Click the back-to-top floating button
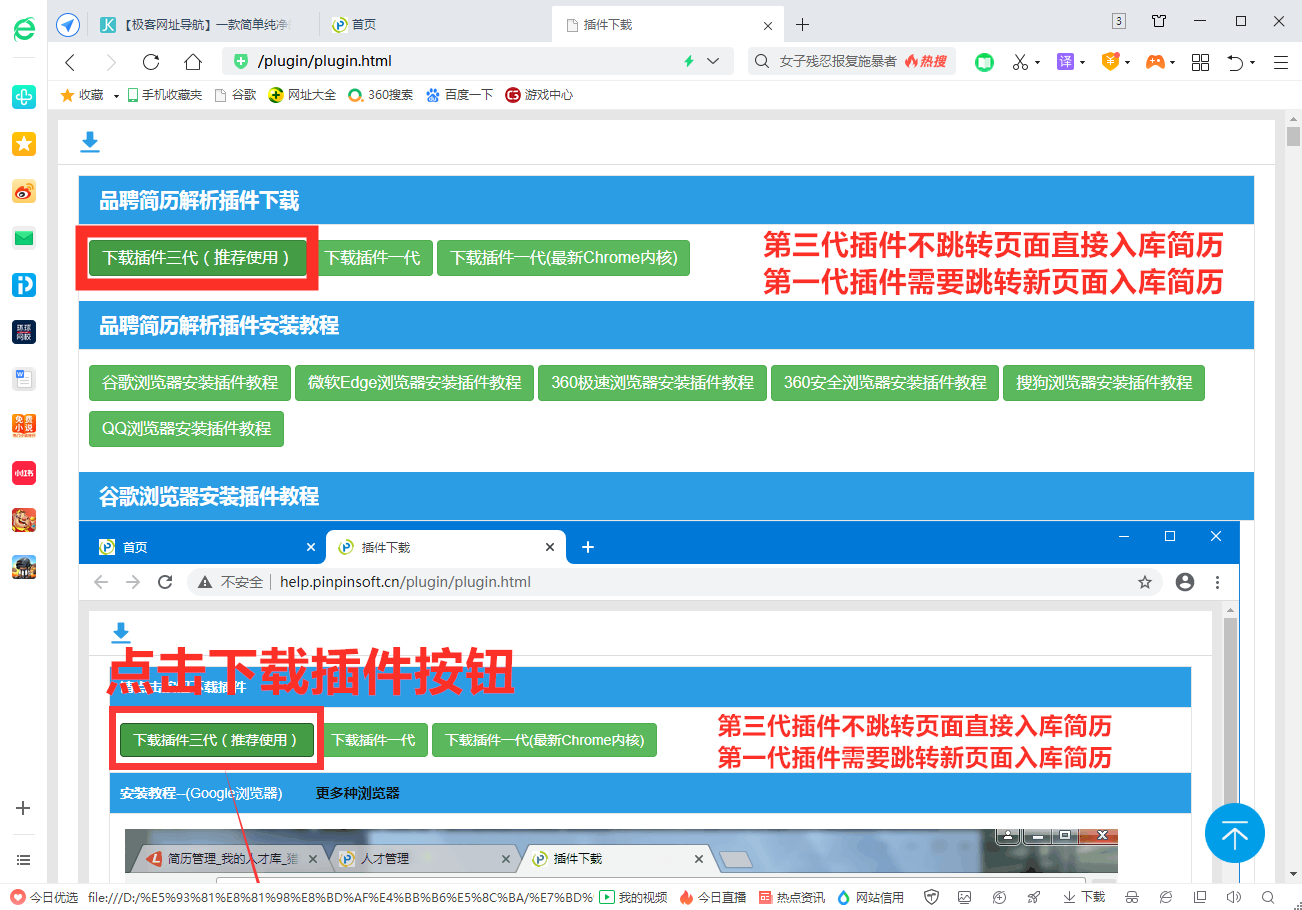The width and height of the screenshot is (1302, 910). [1235, 833]
